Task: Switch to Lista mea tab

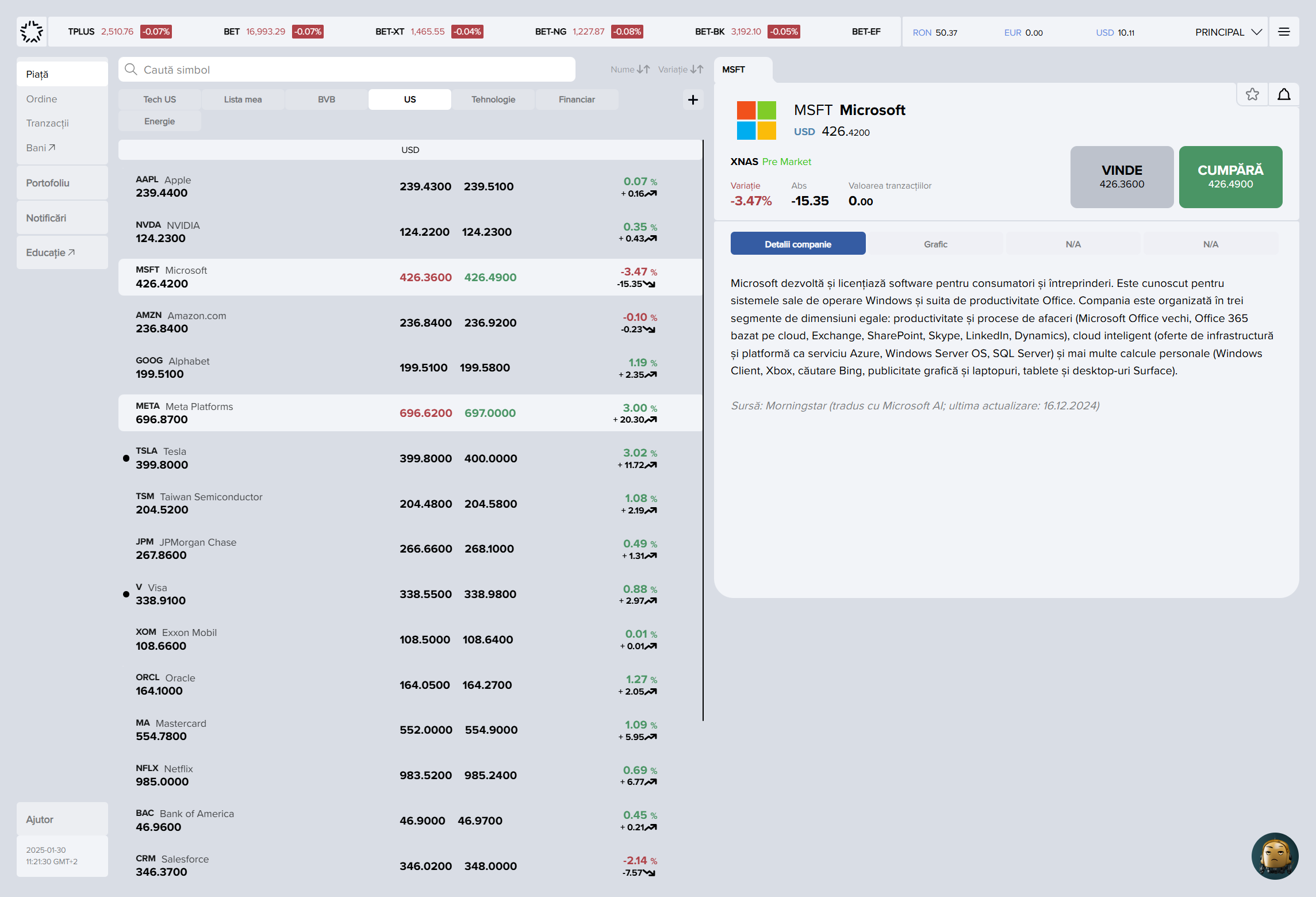Action: pyautogui.click(x=243, y=99)
